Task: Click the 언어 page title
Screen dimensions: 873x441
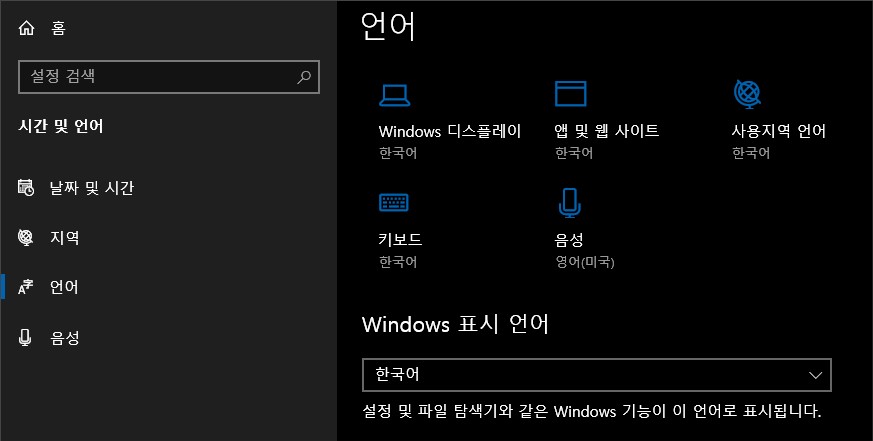Action: tap(388, 26)
